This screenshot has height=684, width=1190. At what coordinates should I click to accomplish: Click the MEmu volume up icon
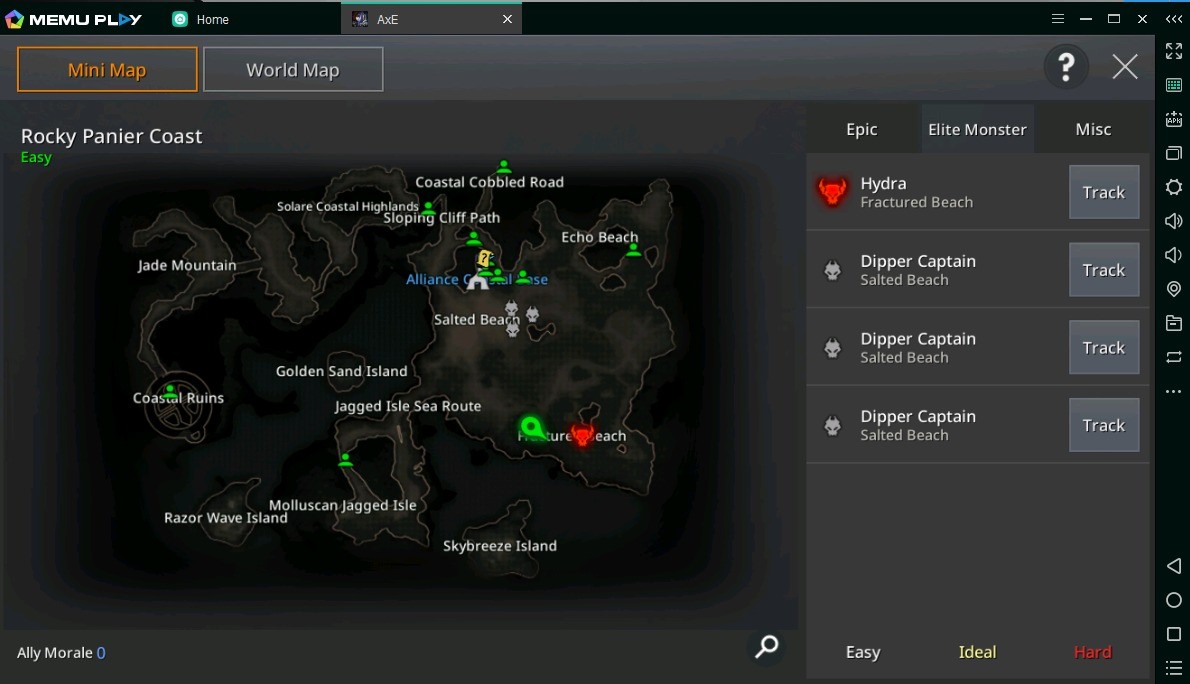pos(1174,221)
